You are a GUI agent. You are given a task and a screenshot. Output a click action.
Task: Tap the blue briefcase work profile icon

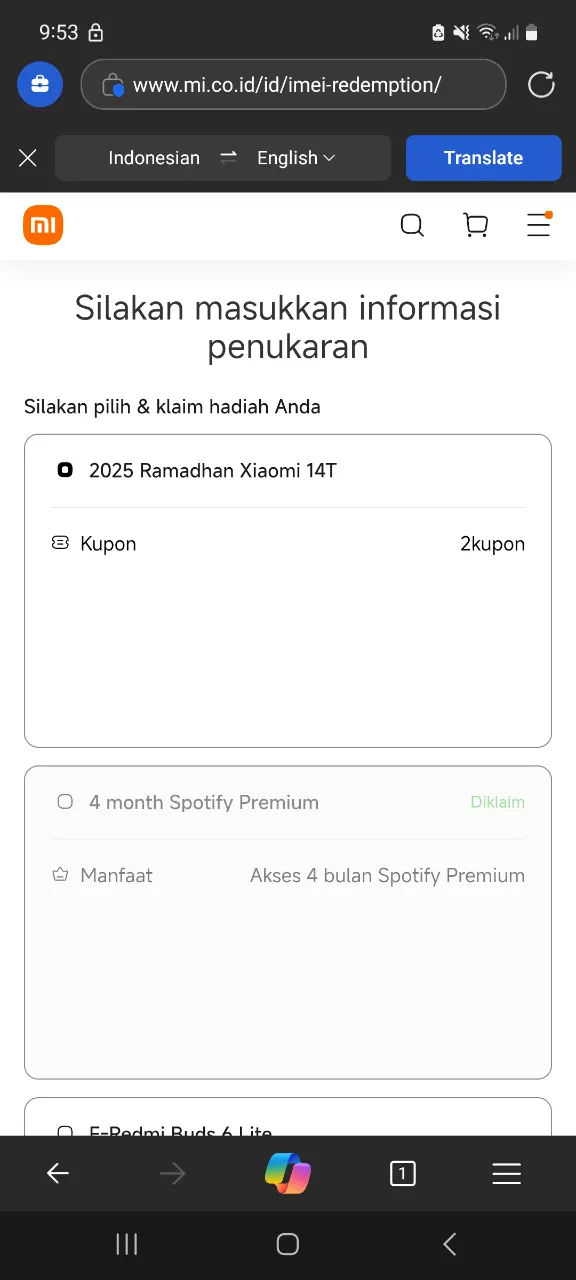pos(40,84)
